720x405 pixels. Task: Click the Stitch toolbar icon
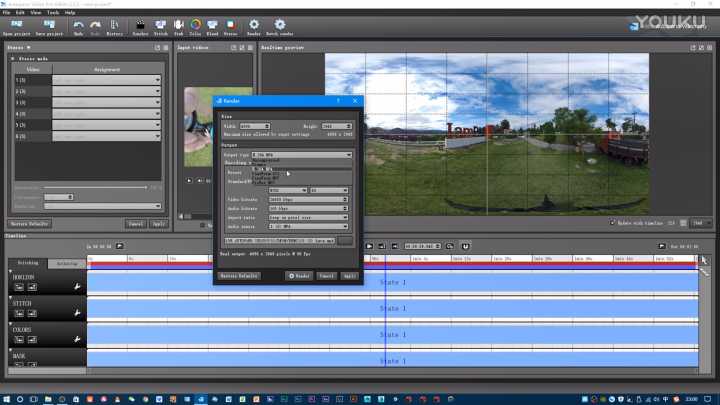[160, 24]
